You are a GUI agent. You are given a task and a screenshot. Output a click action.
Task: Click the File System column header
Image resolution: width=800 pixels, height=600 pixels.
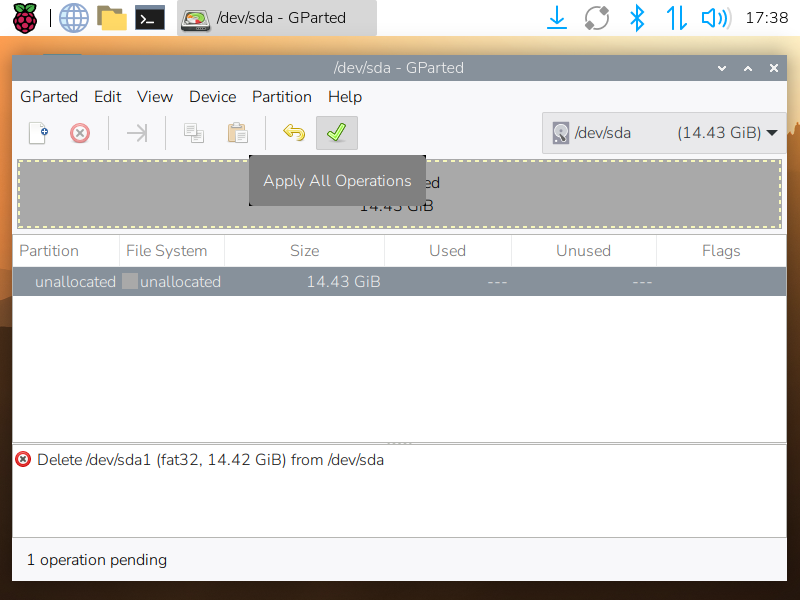(166, 251)
